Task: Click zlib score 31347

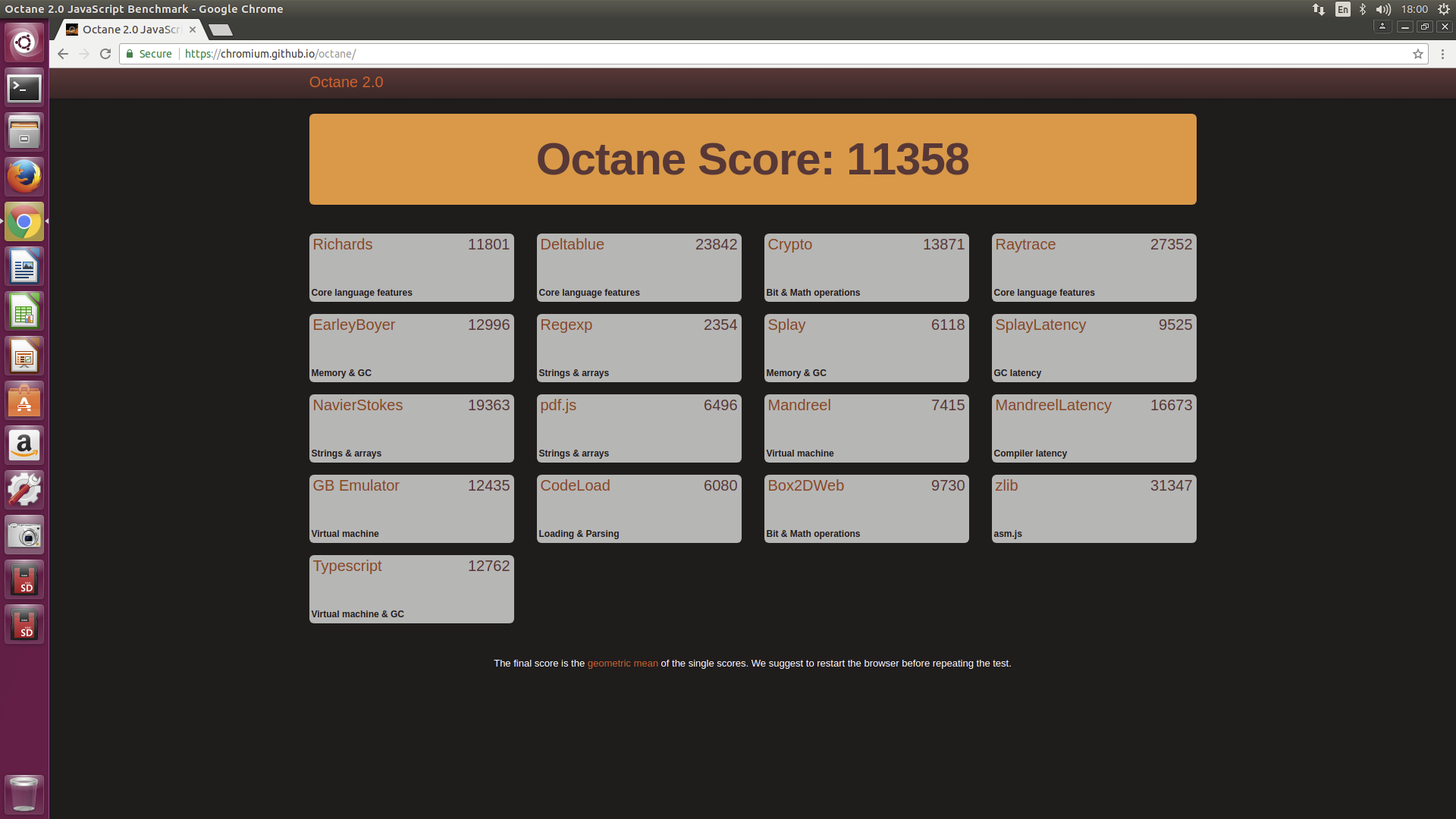Action: (1171, 485)
